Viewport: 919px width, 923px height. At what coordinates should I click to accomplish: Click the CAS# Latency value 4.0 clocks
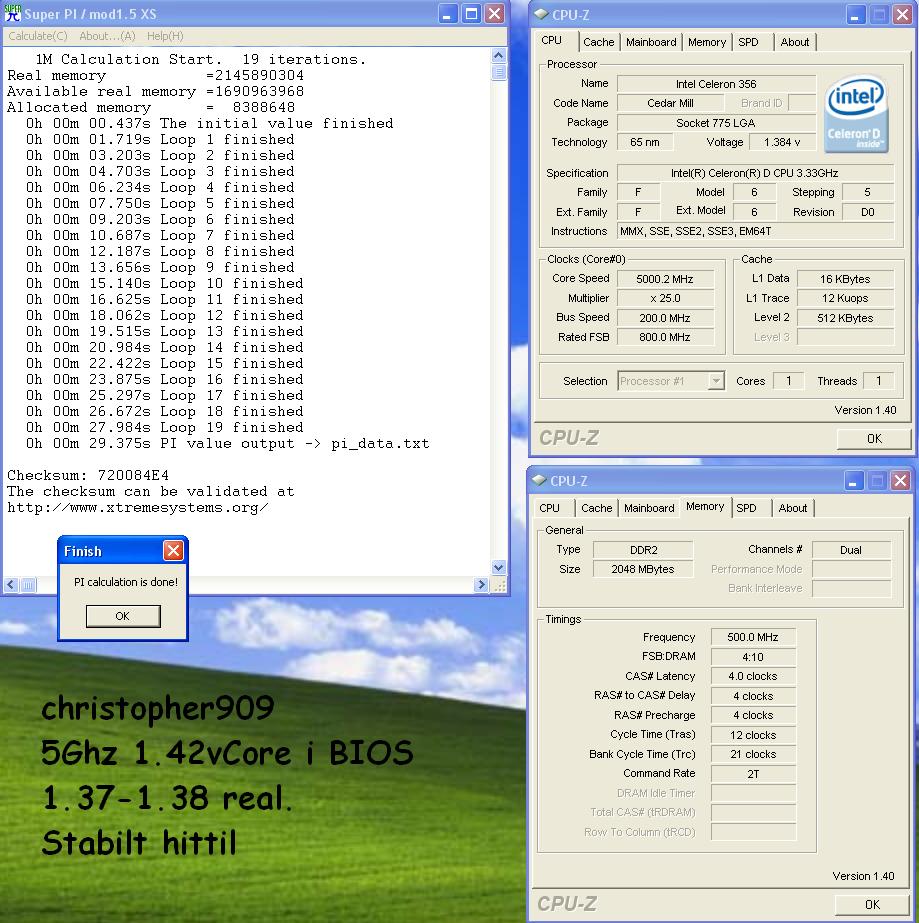tap(753, 676)
